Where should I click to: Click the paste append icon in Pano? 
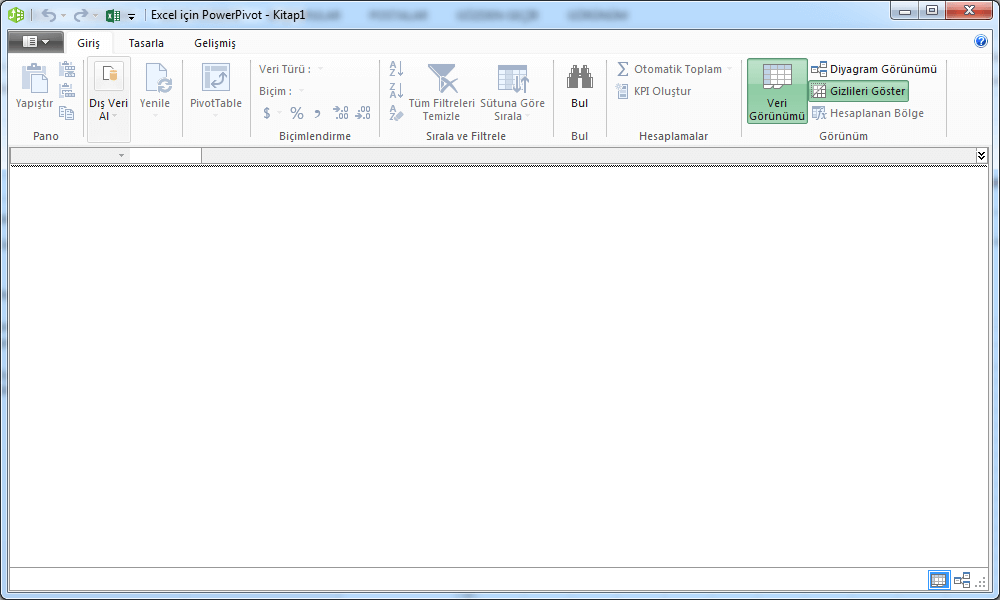click(x=67, y=69)
